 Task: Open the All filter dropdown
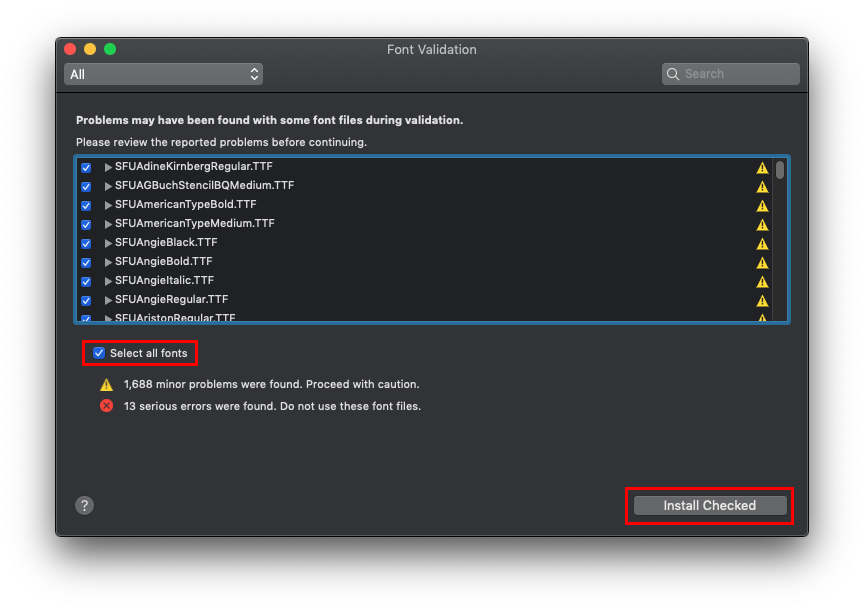pyautogui.click(x=163, y=74)
